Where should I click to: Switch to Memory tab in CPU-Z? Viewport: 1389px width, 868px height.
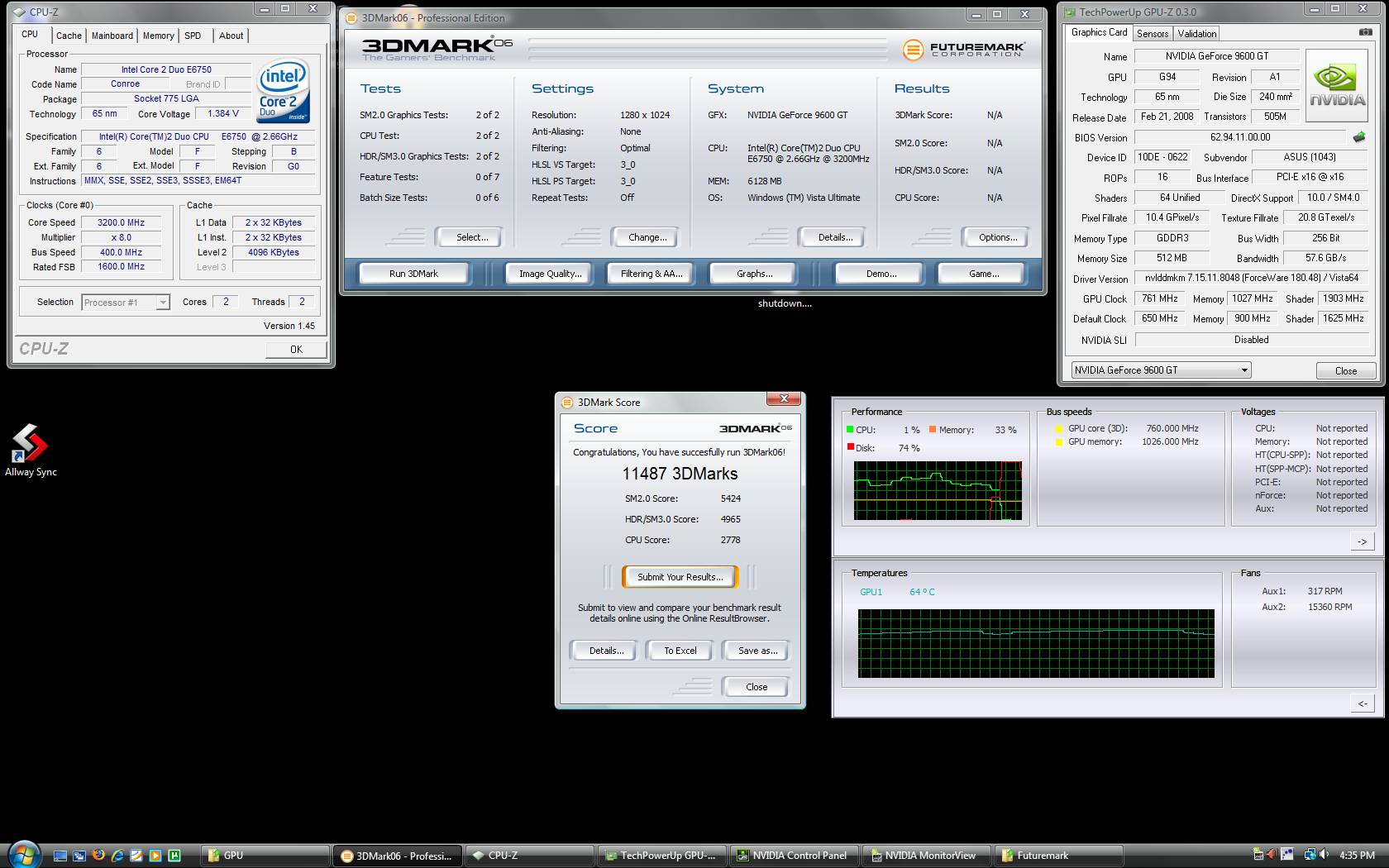(x=158, y=36)
